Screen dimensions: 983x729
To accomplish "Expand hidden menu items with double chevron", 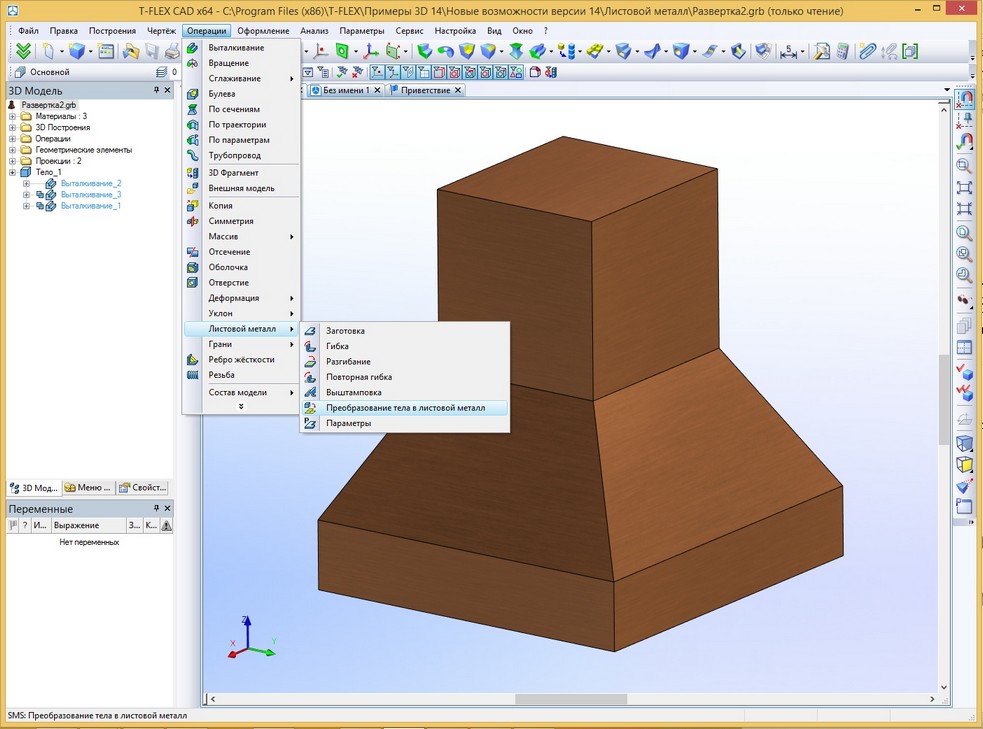I will (240, 406).
